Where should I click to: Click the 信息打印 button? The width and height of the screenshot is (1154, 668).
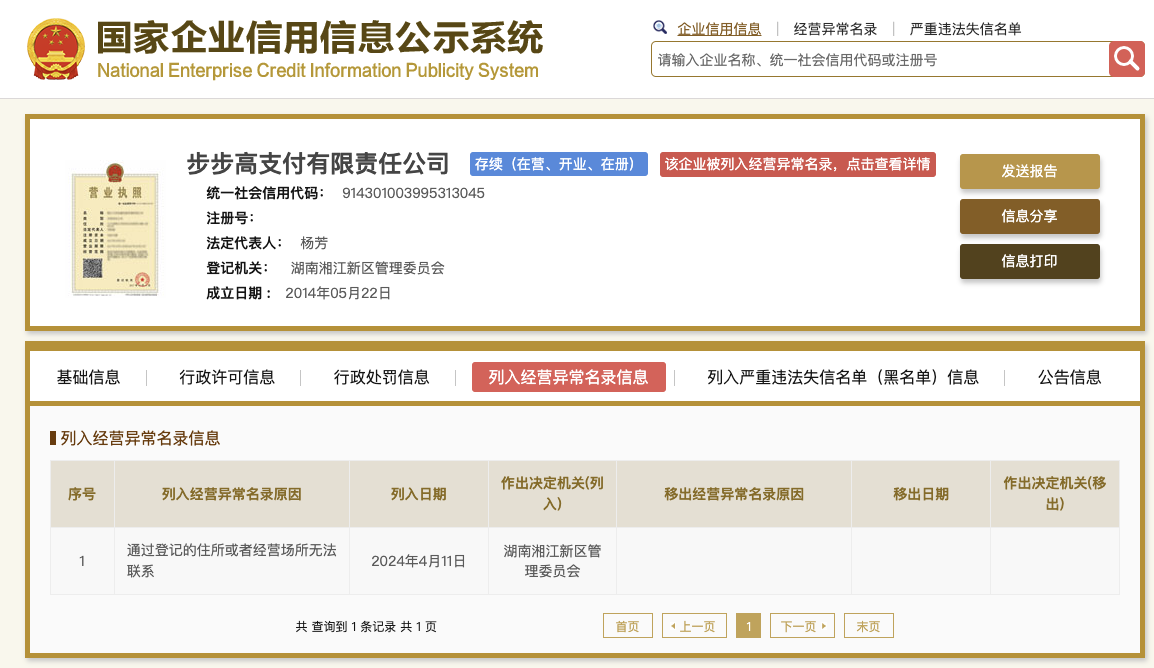click(1030, 261)
